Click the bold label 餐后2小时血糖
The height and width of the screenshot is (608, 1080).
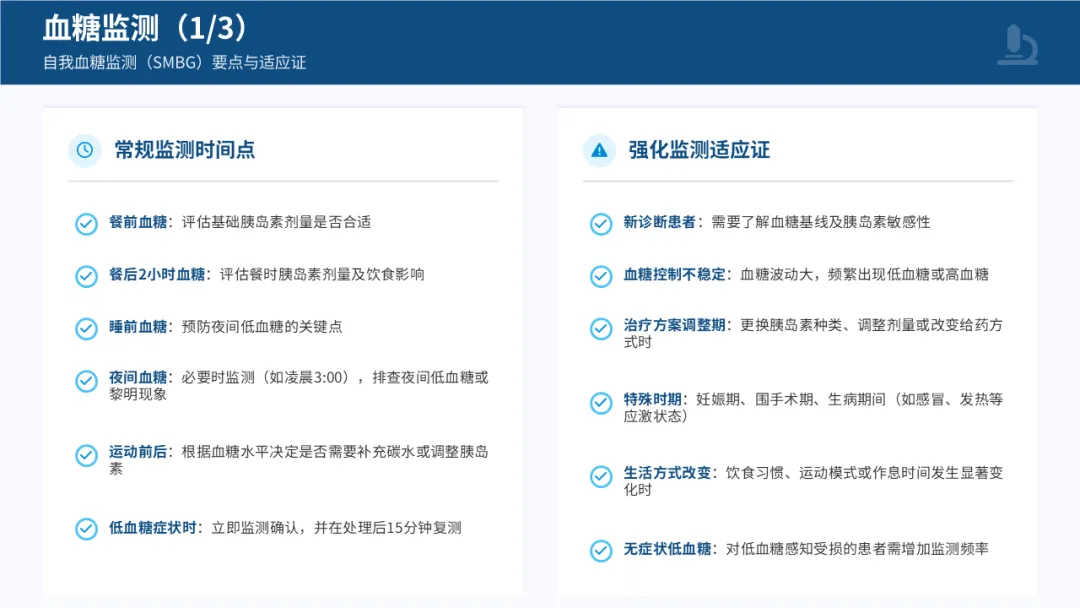point(157,274)
